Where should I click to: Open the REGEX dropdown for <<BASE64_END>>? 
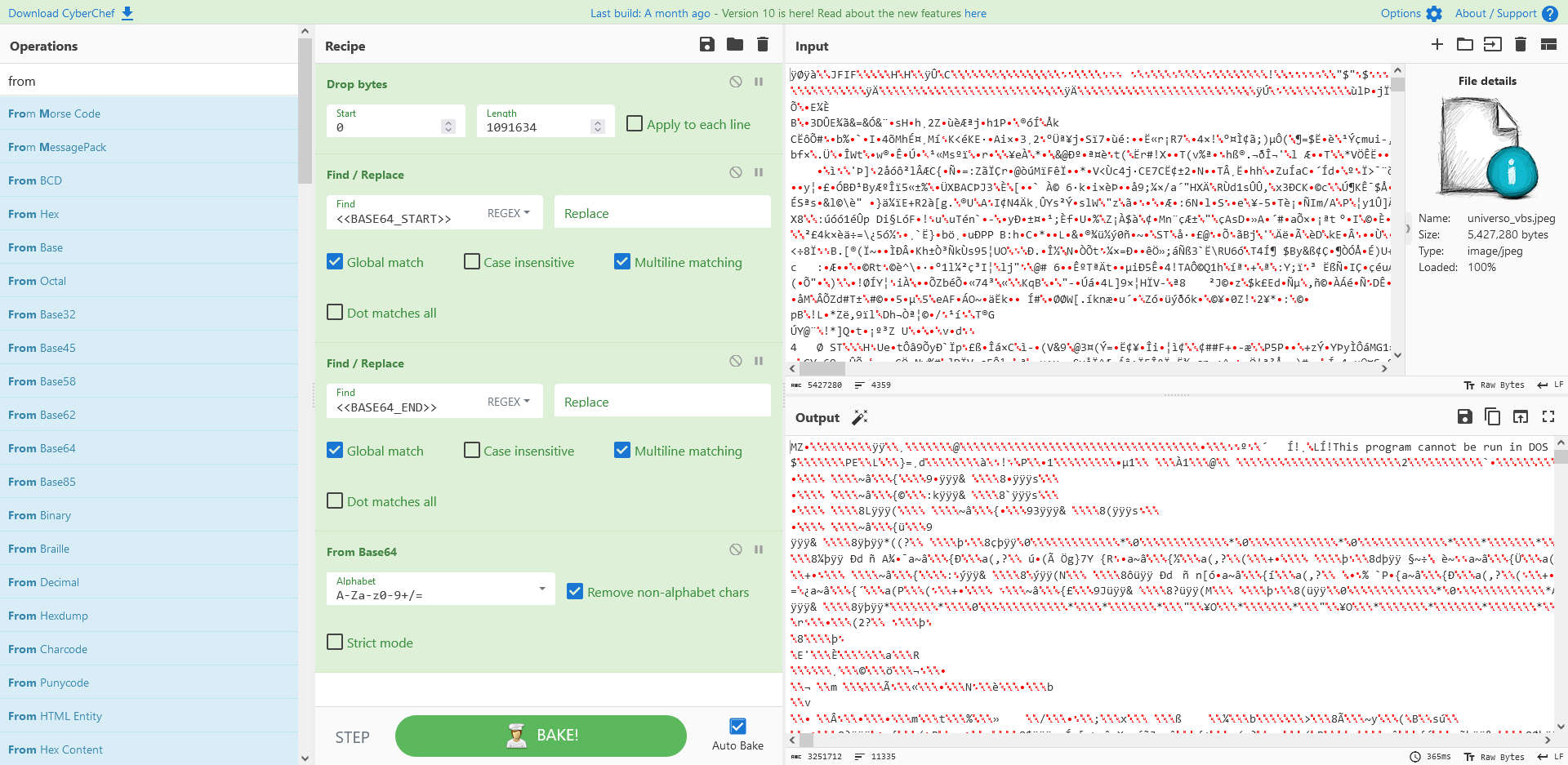click(509, 402)
